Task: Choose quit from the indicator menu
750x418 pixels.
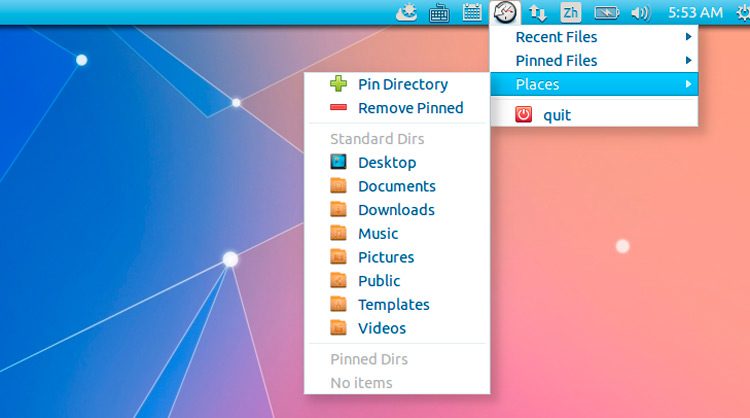Action: (594, 115)
